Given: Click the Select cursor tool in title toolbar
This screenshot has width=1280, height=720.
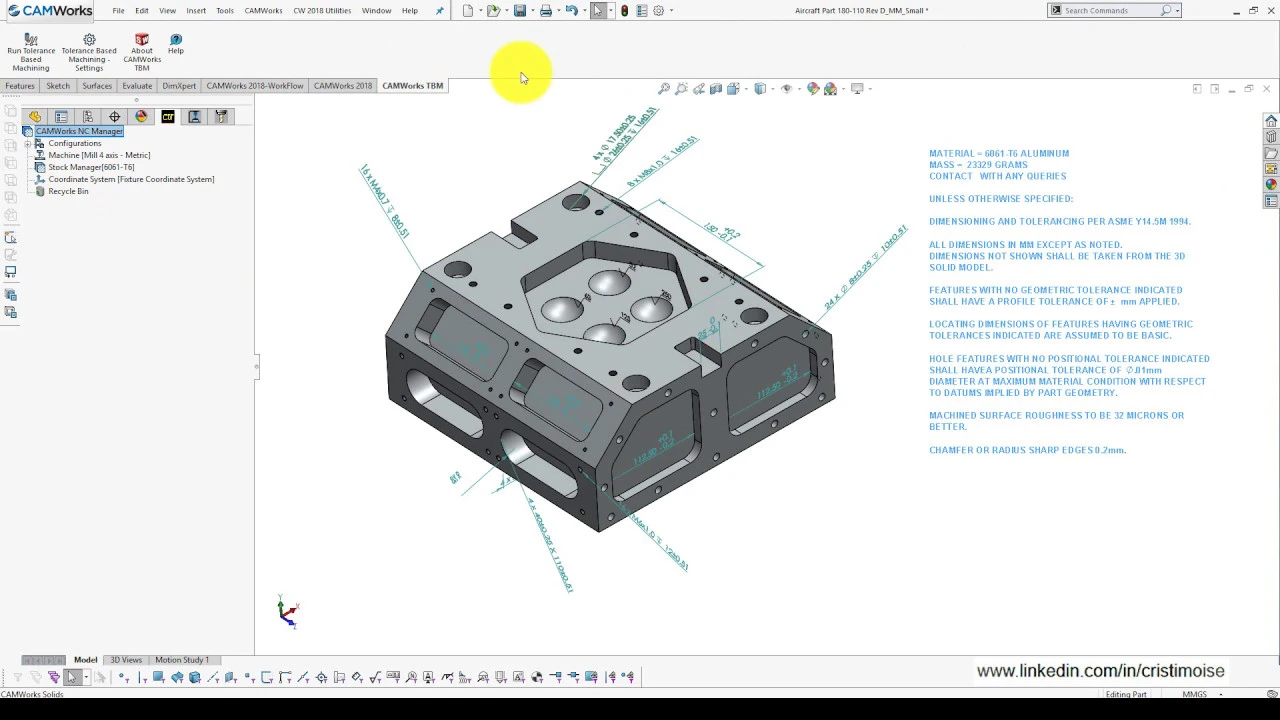Looking at the screenshot, I should point(598,10).
